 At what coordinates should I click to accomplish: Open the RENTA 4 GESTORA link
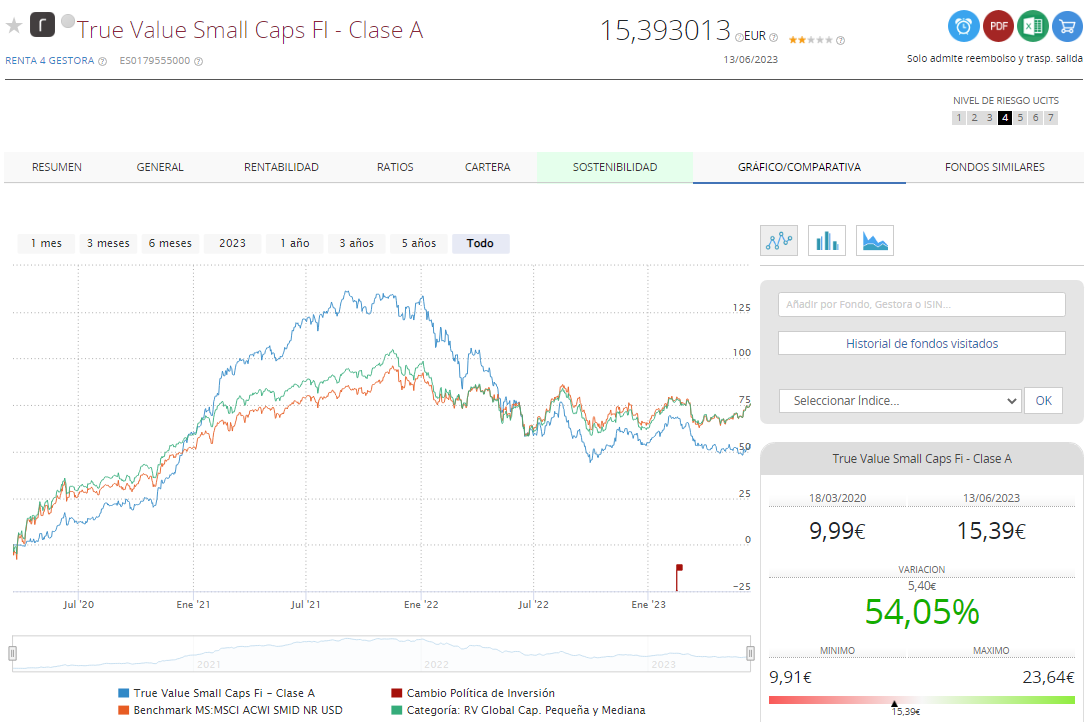click(x=50, y=61)
